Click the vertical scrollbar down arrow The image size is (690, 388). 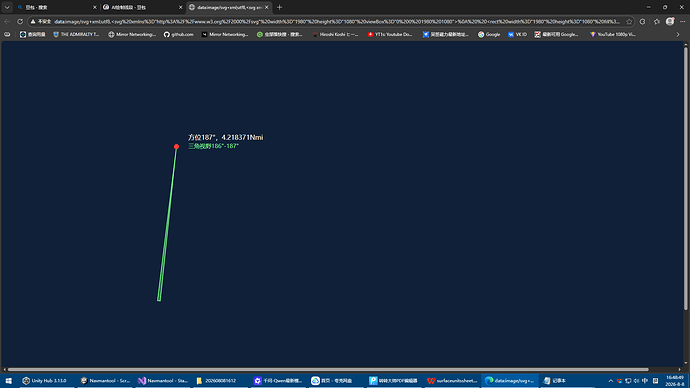click(x=686, y=363)
